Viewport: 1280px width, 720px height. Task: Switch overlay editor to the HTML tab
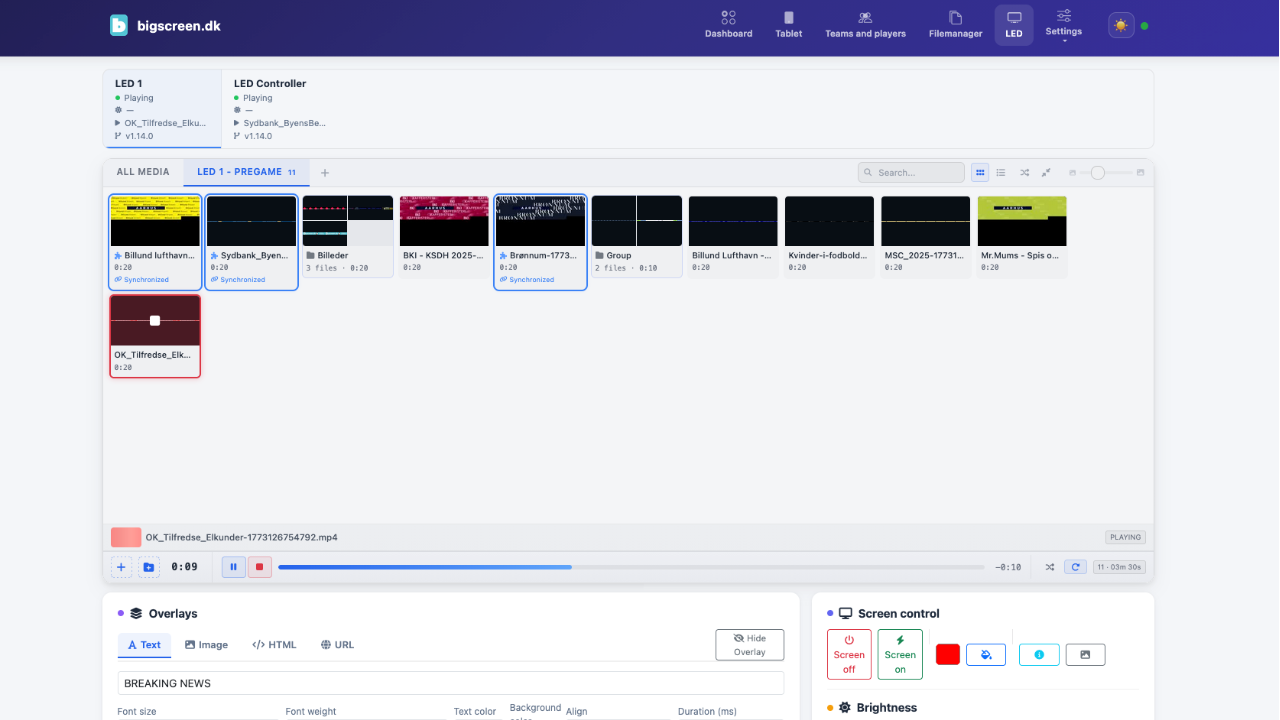(x=274, y=644)
